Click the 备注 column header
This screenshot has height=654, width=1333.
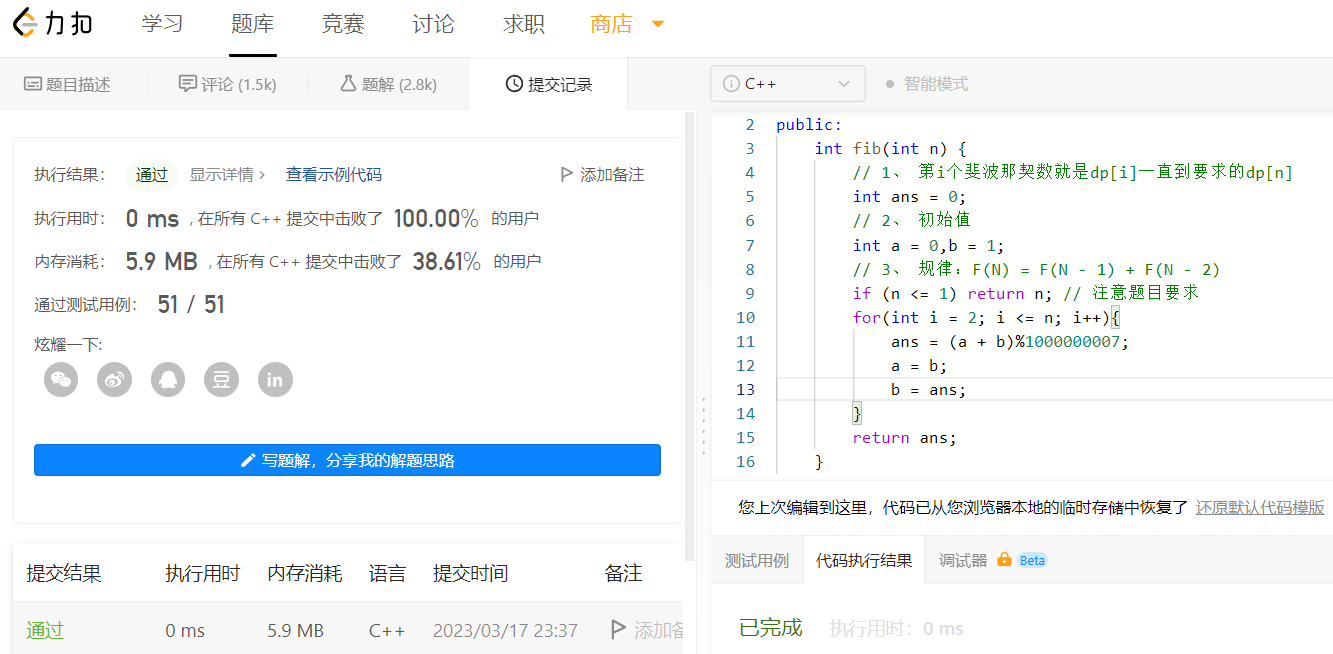[624, 573]
